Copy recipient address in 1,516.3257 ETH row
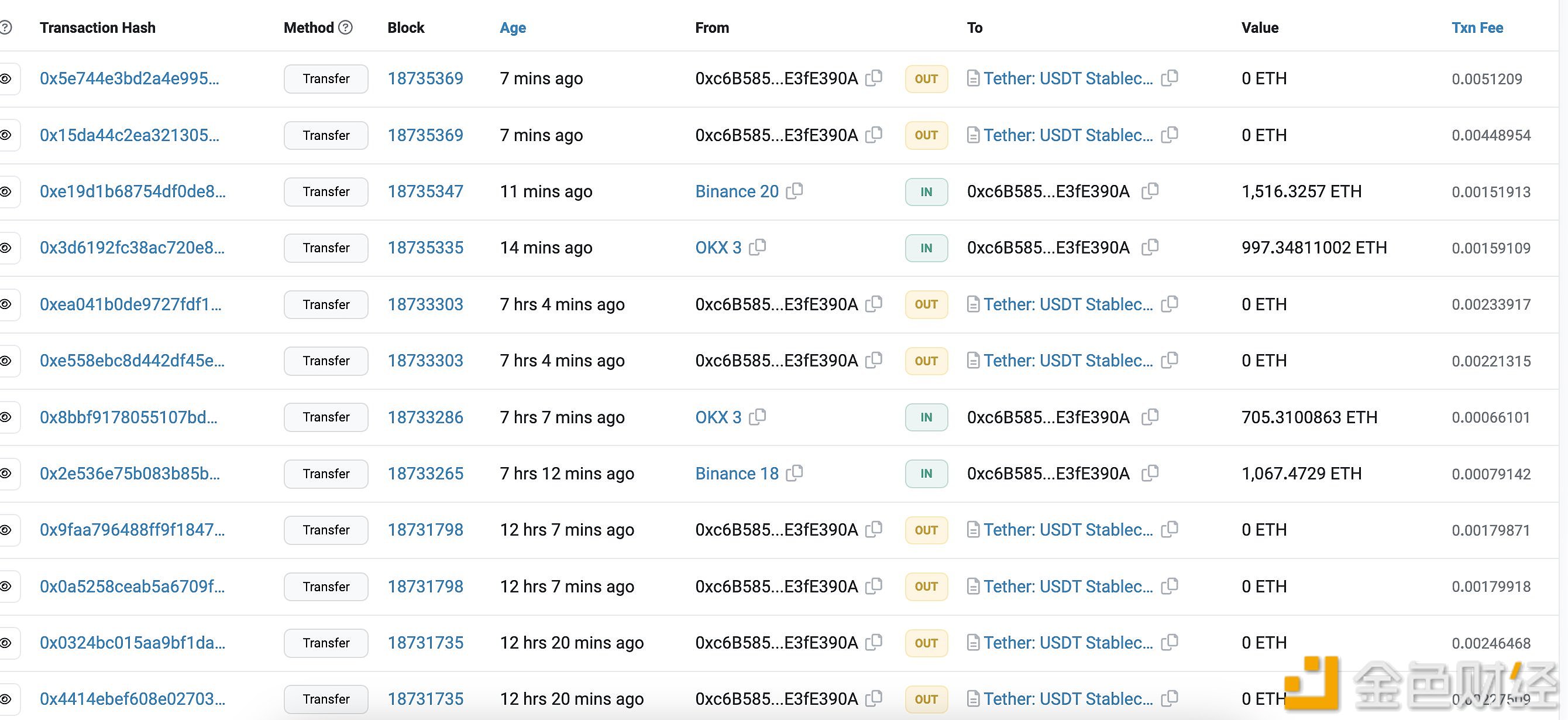This screenshot has width=1568, height=720. tap(1150, 191)
